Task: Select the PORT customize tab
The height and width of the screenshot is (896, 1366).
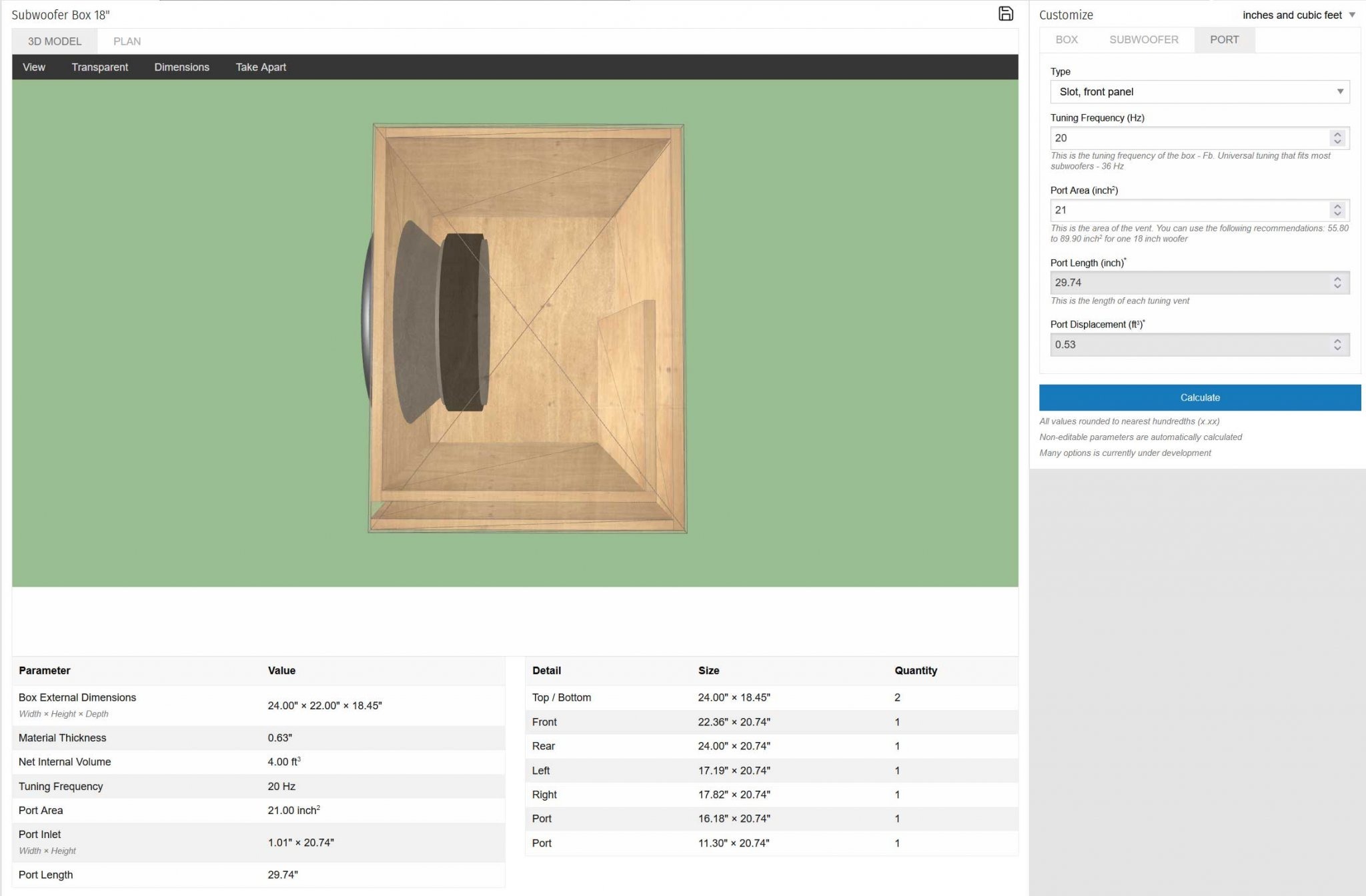Action: coord(1225,40)
